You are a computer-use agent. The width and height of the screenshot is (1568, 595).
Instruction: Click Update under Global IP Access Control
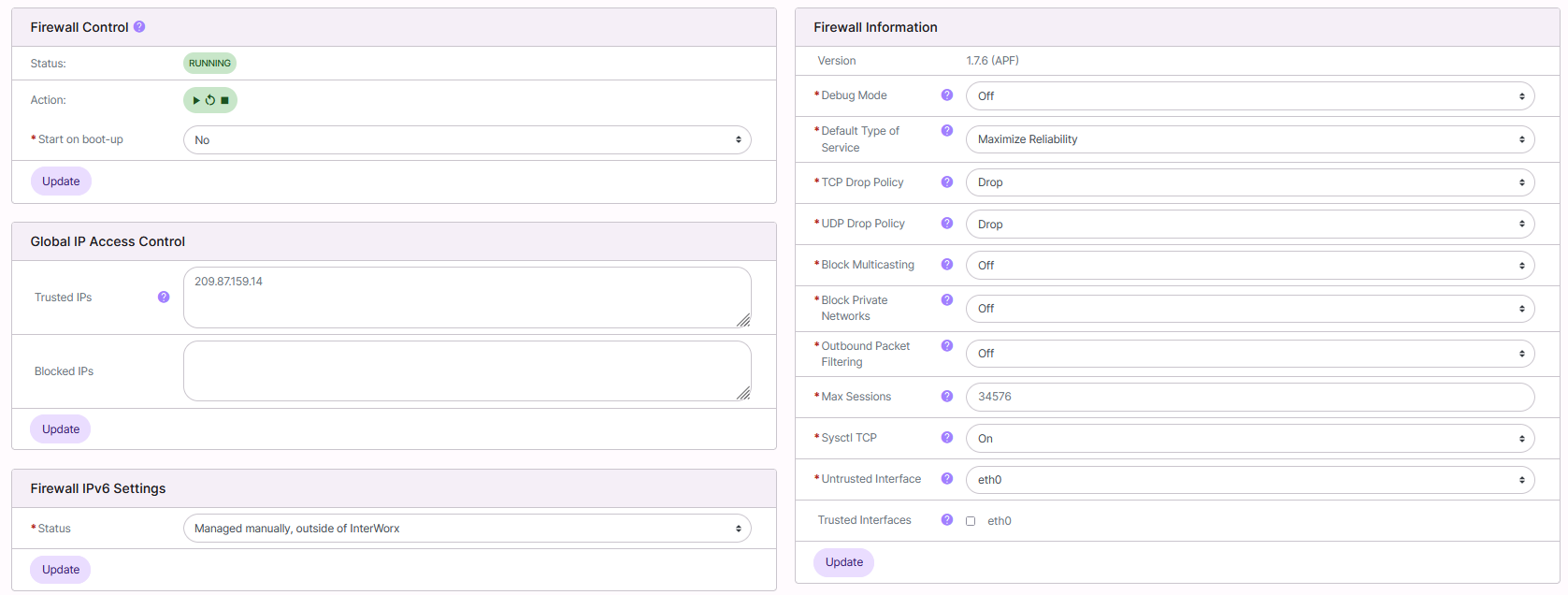(x=61, y=429)
